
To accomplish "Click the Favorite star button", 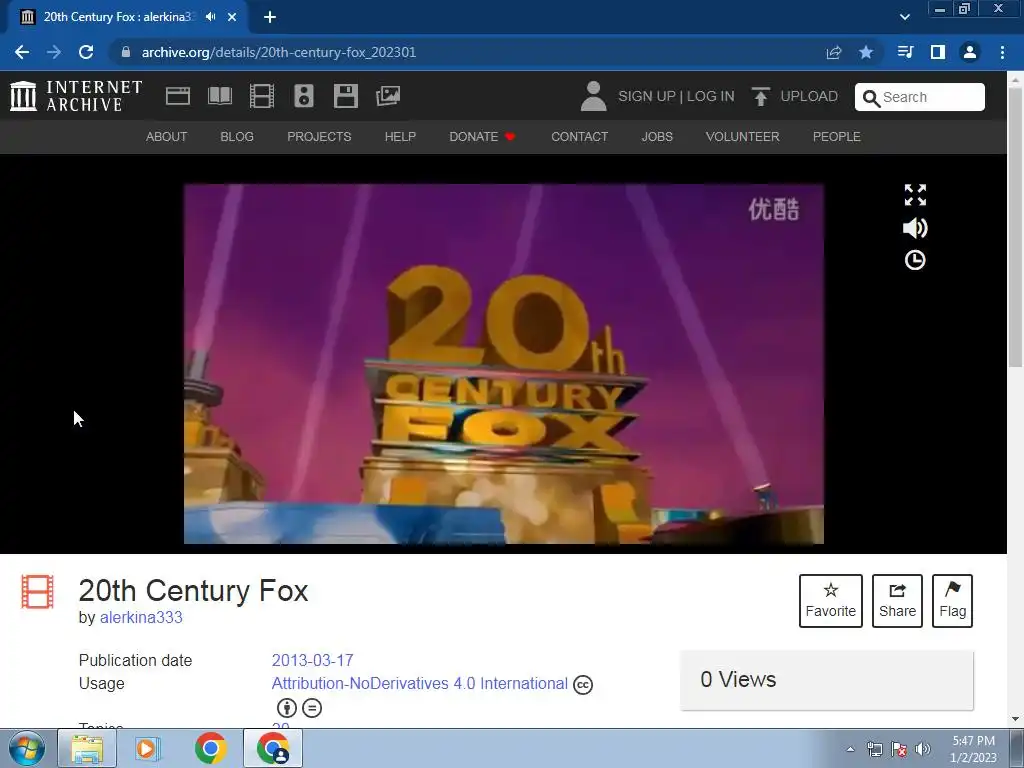I will (x=831, y=601).
